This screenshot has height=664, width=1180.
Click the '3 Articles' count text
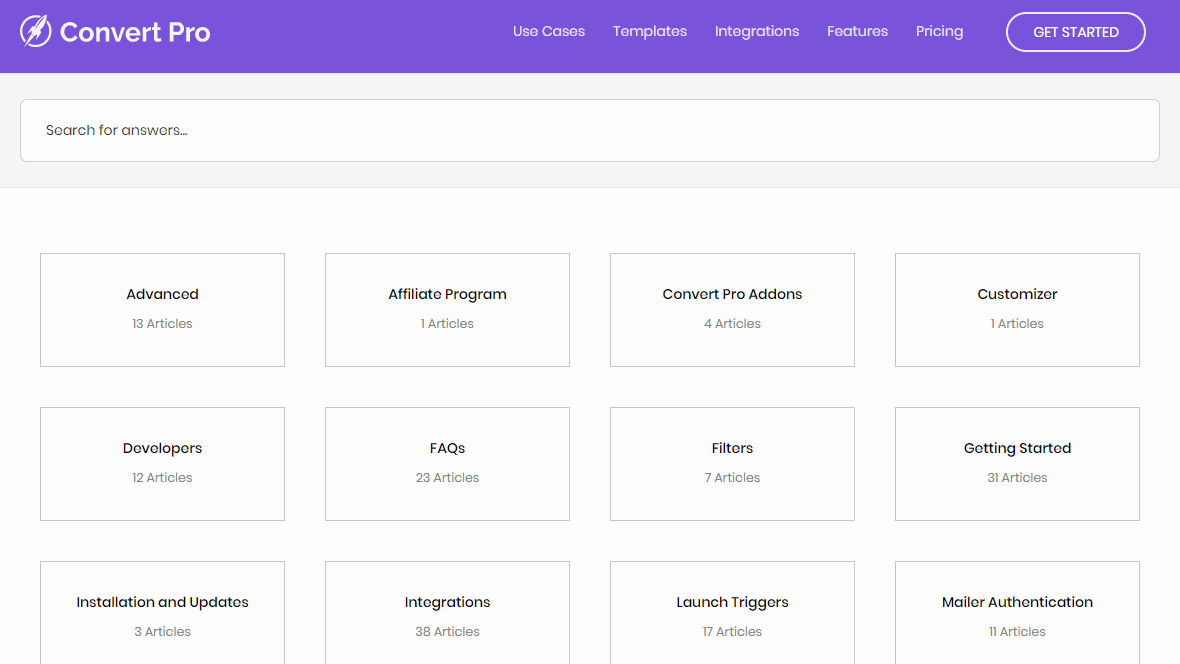(163, 632)
